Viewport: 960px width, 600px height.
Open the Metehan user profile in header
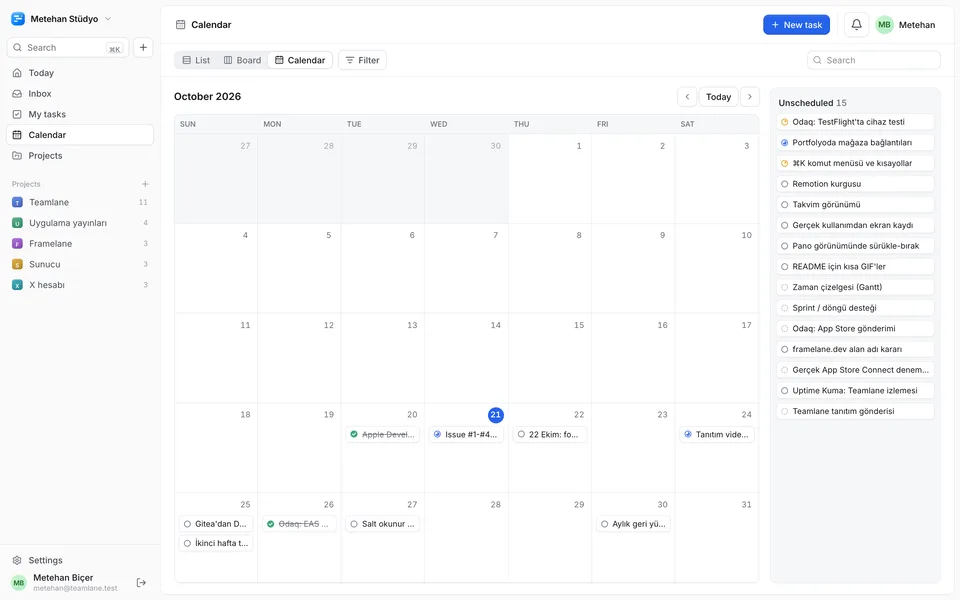click(906, 24)
